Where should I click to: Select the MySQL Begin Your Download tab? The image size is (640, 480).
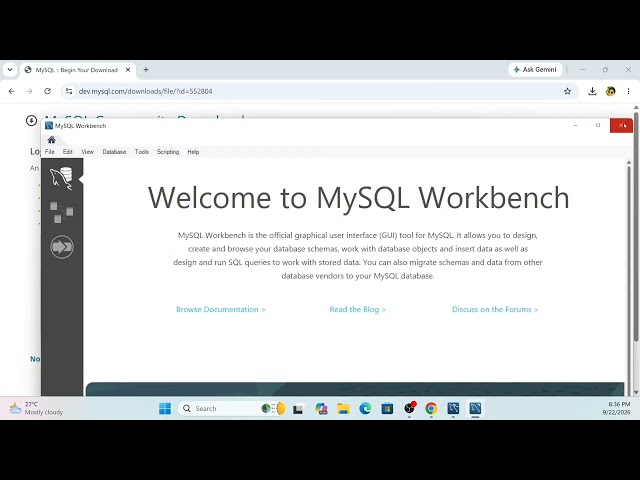pos(77,70)
